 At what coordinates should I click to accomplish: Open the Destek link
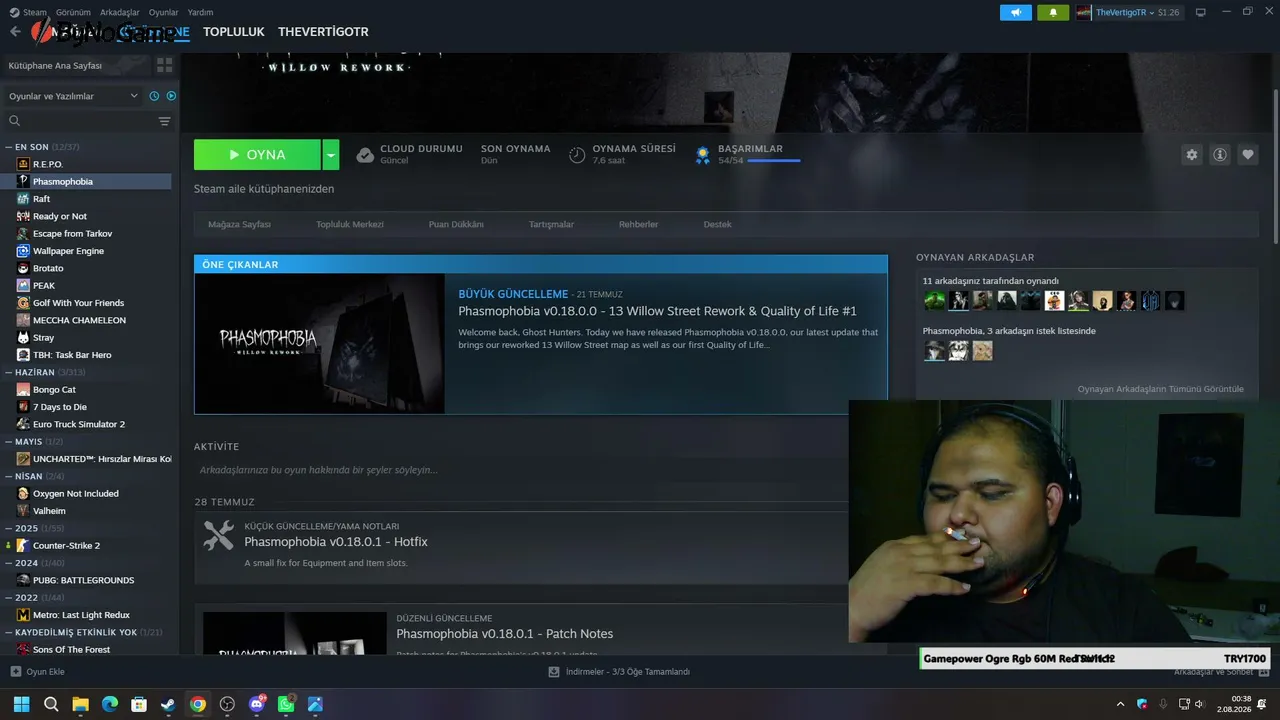click(x=717, y=224)
